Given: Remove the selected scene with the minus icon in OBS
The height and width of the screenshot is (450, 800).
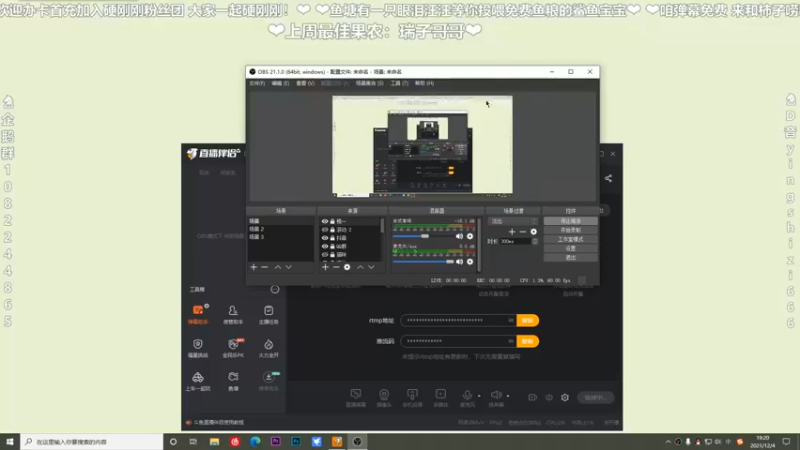Looking at the screenshot, I should coord(264,267).
